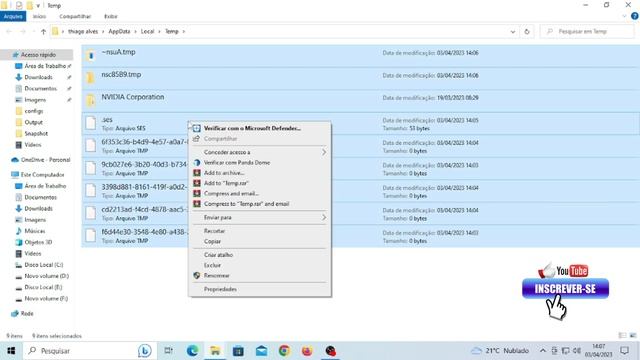The width and height of the screenshot is (640, 360).
Task: Launch Microsoft Edge from taskbar
Action: [192, 351]
